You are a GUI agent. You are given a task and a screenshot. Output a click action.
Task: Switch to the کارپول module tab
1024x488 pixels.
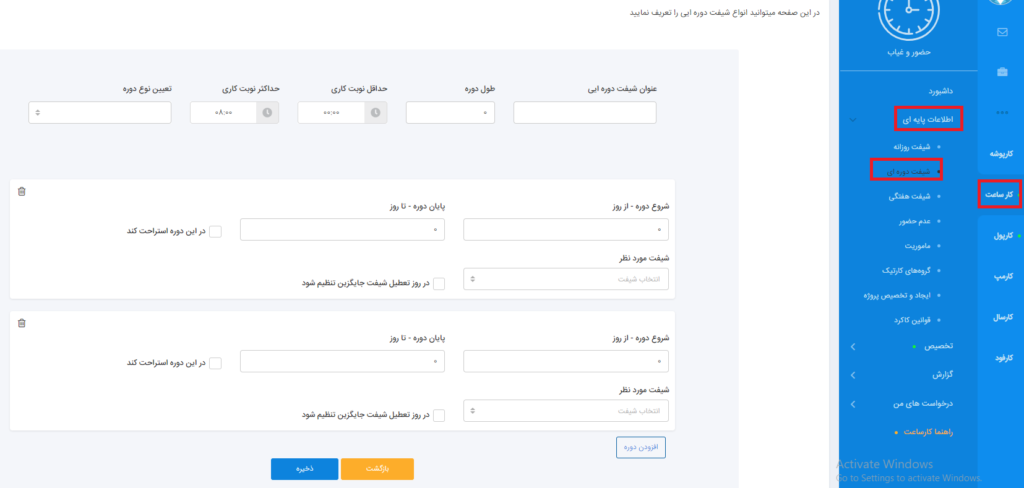pyautogui.click(x=1001, y=236)
